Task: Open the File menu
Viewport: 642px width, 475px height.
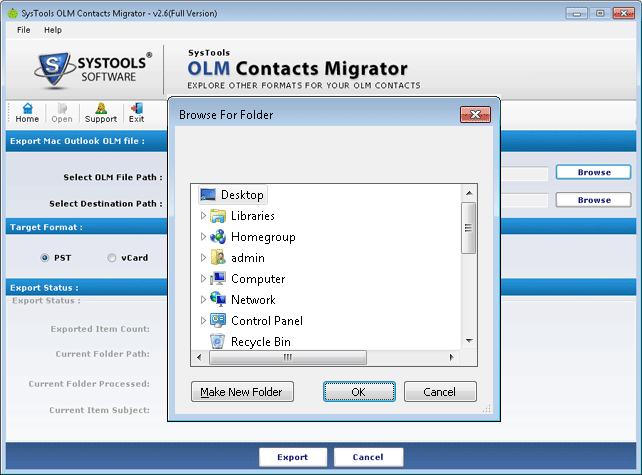Action: pos(23,30)
